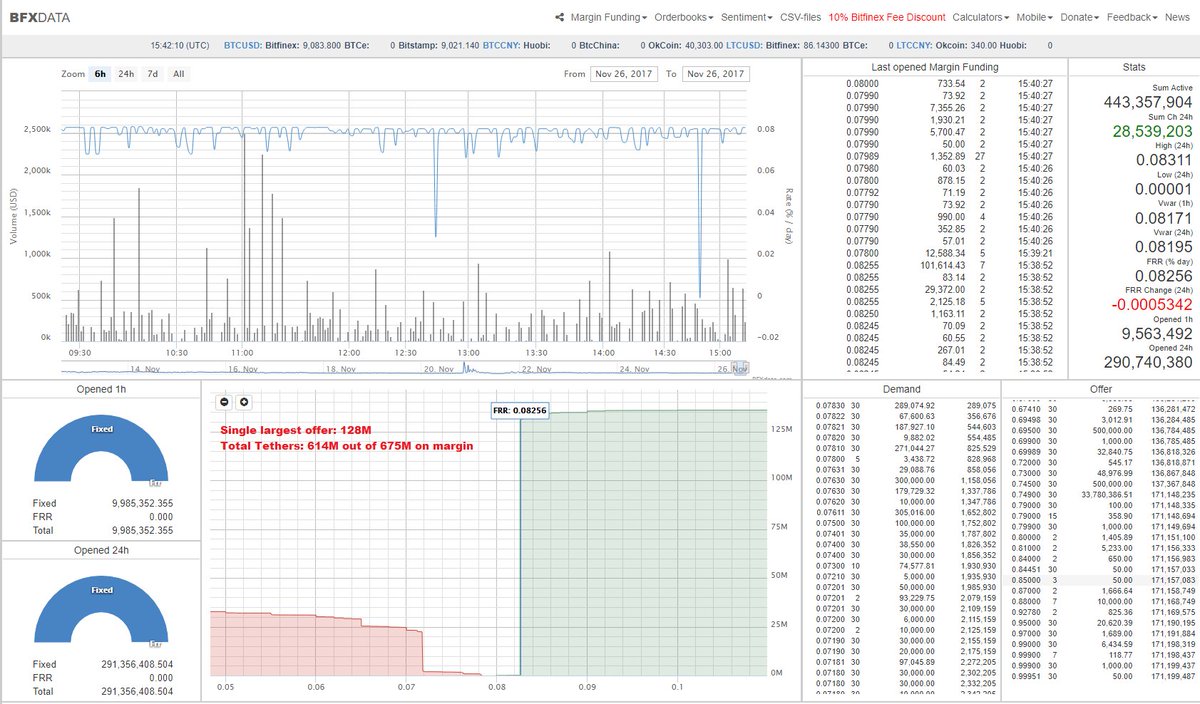Click the To date field

coord(715,74)
